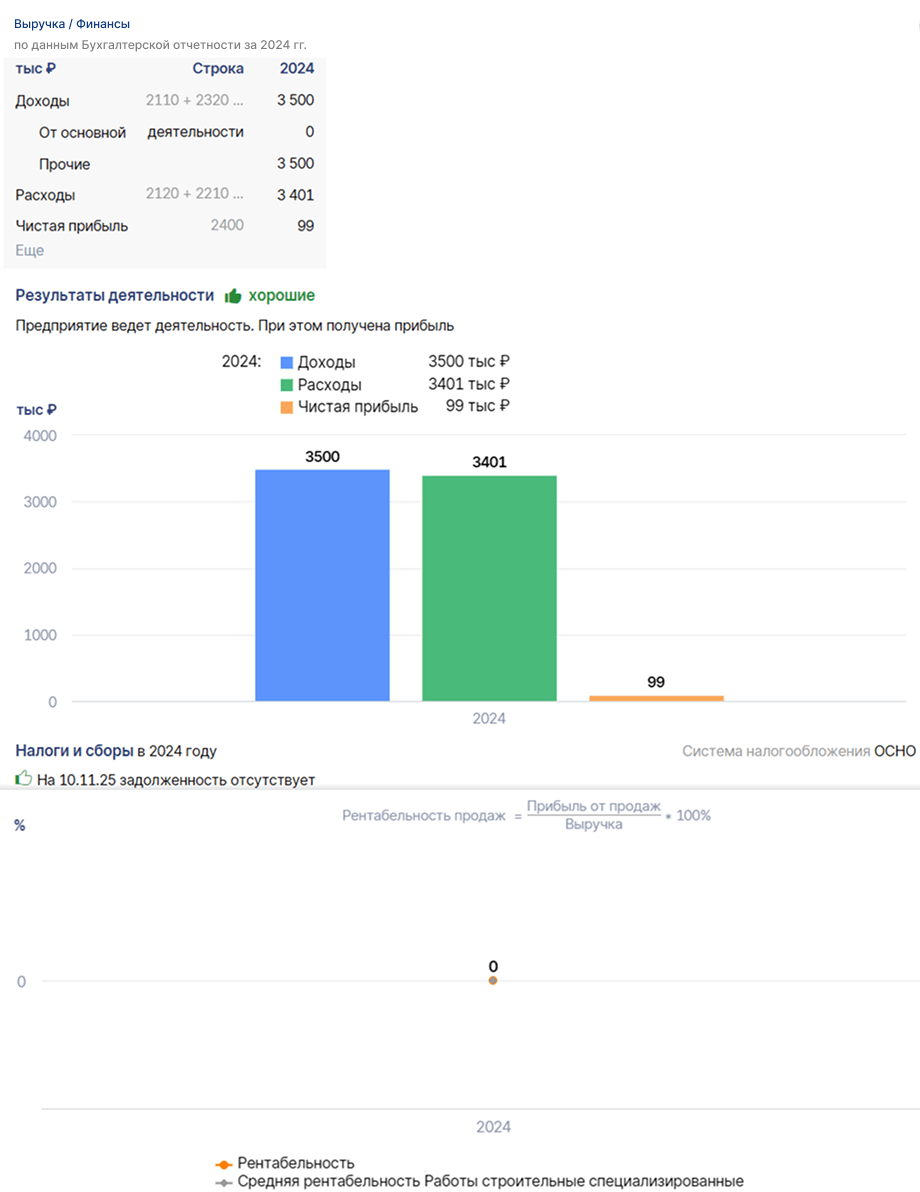Click the "Результаты деятельности" heading
Viewport: 920px width, 1192px height.
tap(115, 295)
